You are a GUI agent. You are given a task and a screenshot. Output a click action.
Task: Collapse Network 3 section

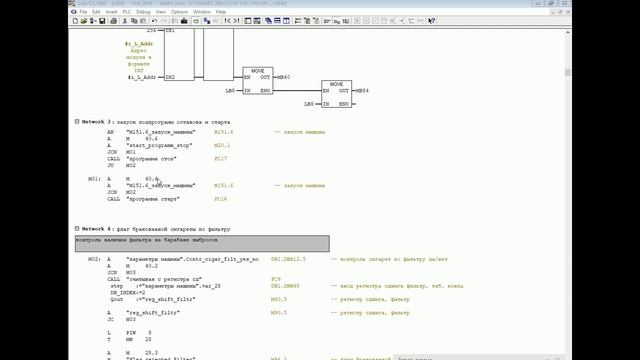coord(77,122)
